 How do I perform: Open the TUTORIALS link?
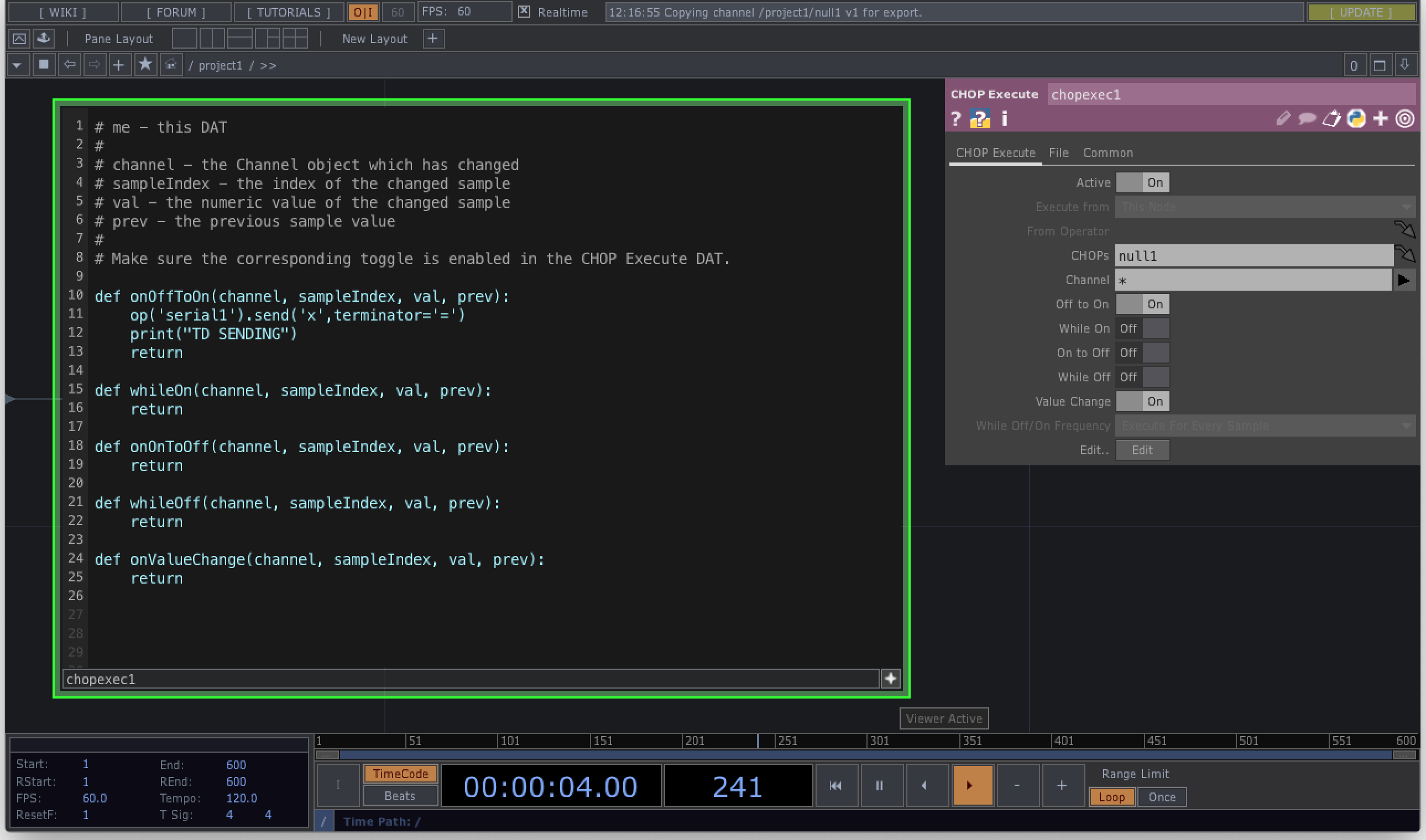point(289,12)
